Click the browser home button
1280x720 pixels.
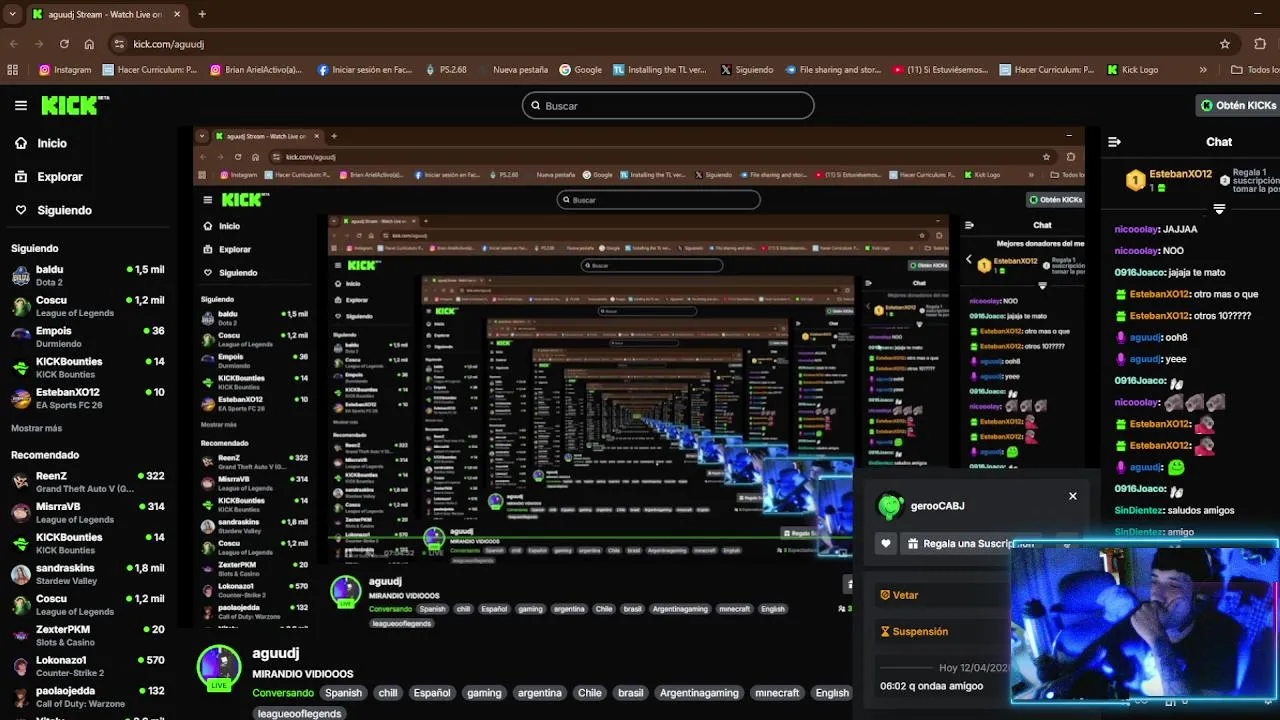click(x=89, y=44)
